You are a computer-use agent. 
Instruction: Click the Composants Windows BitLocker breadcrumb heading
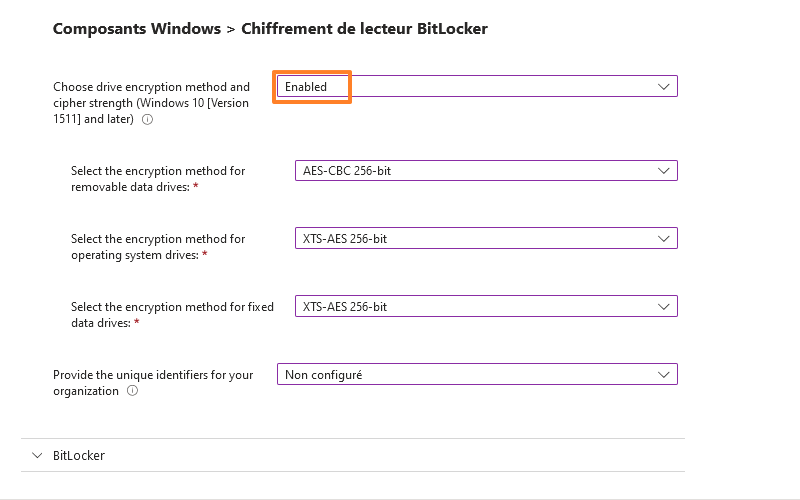point(270,29)
